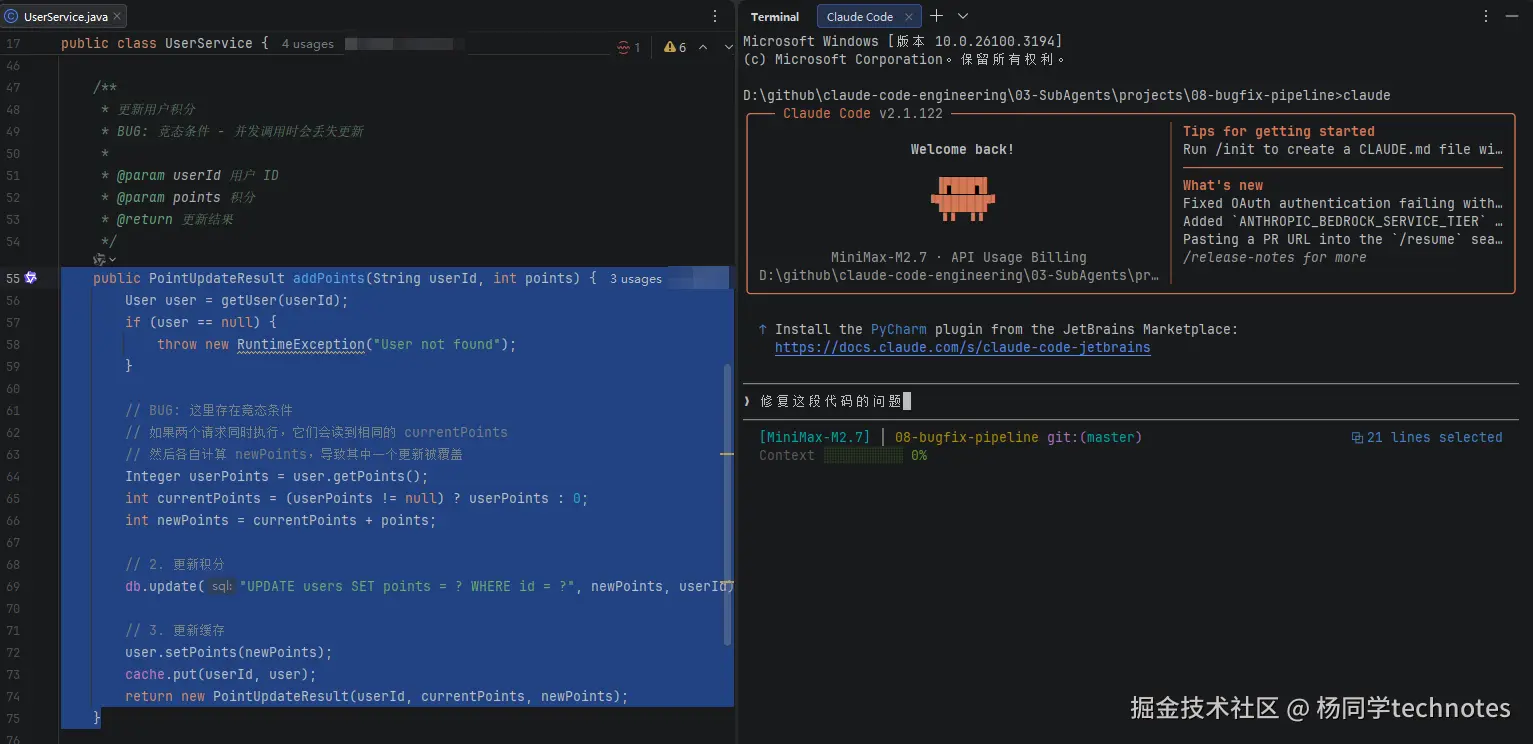The height and width of the screenshot is (744, 1533).
Task: Click the Claude prompt input field
Action: 1100,401
